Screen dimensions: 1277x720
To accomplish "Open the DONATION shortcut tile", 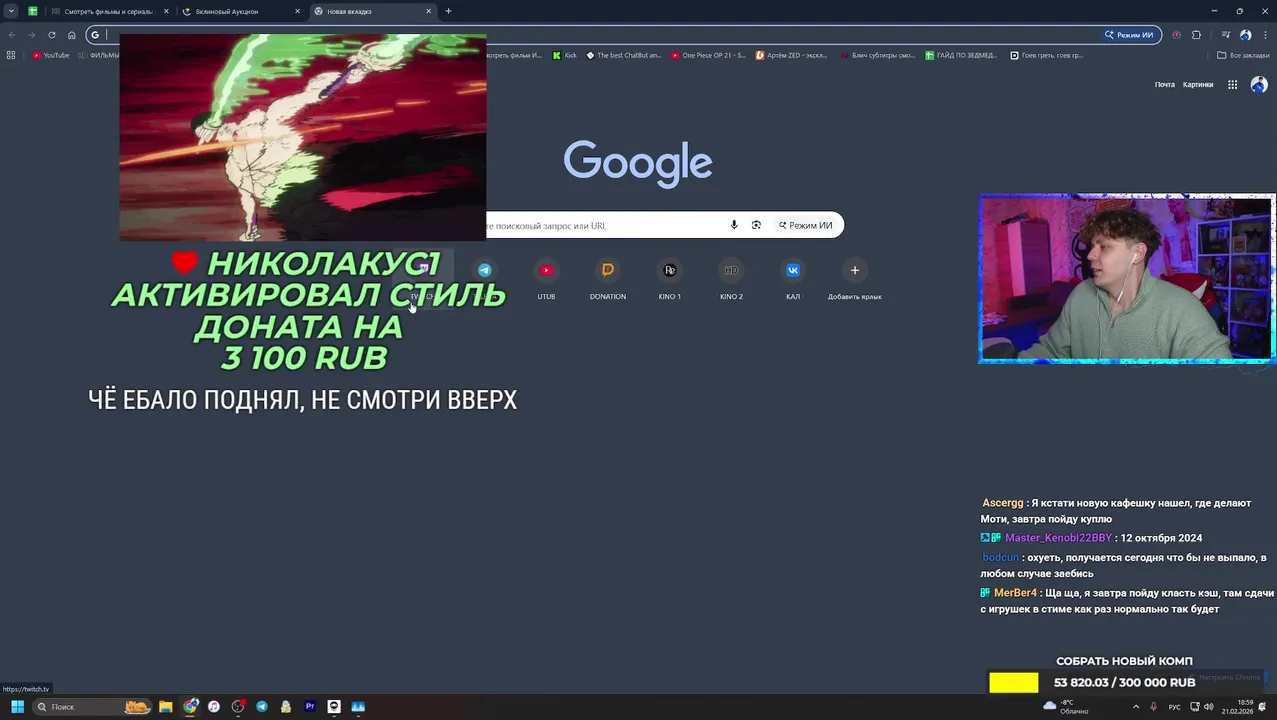I will click(x=608, y=278).
